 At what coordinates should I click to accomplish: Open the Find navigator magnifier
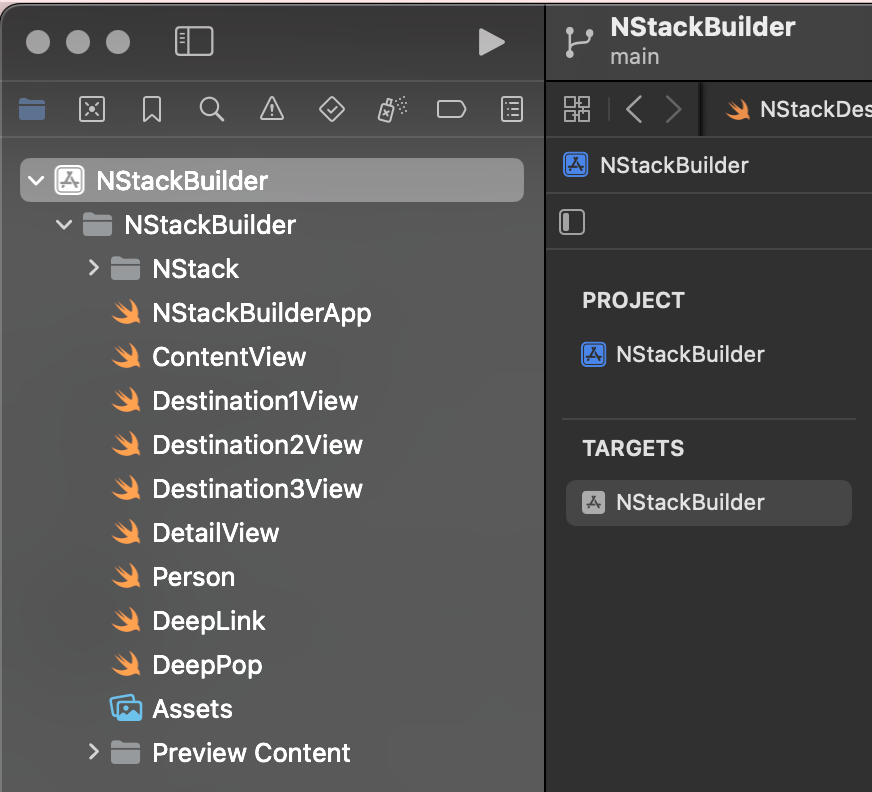tap(212, 109)
